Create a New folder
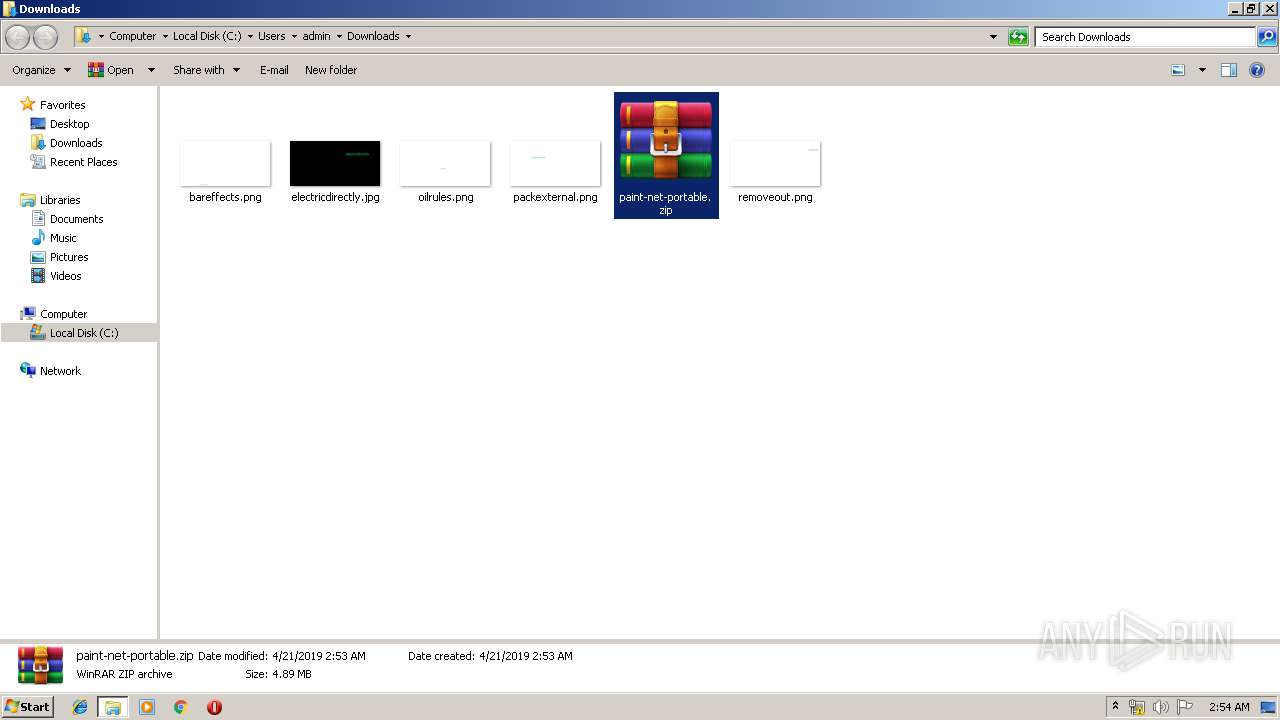This screenshot has width=1280, height=720. (x=331, y=70)
